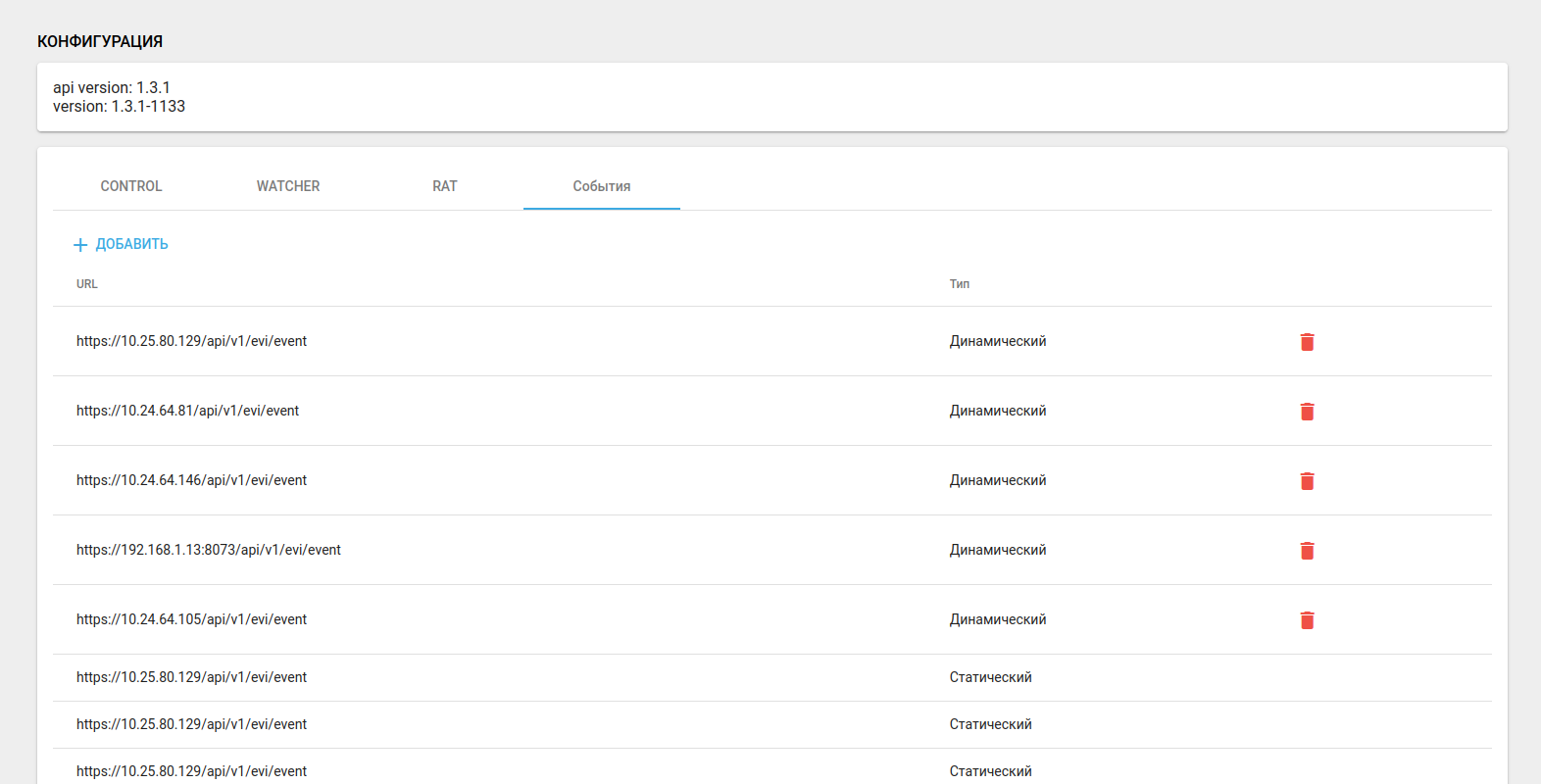Delete the 192.168.1.13:8073 event URL
The height and width of the screenshot is (784, 1541).
[x=1307, y=551]
